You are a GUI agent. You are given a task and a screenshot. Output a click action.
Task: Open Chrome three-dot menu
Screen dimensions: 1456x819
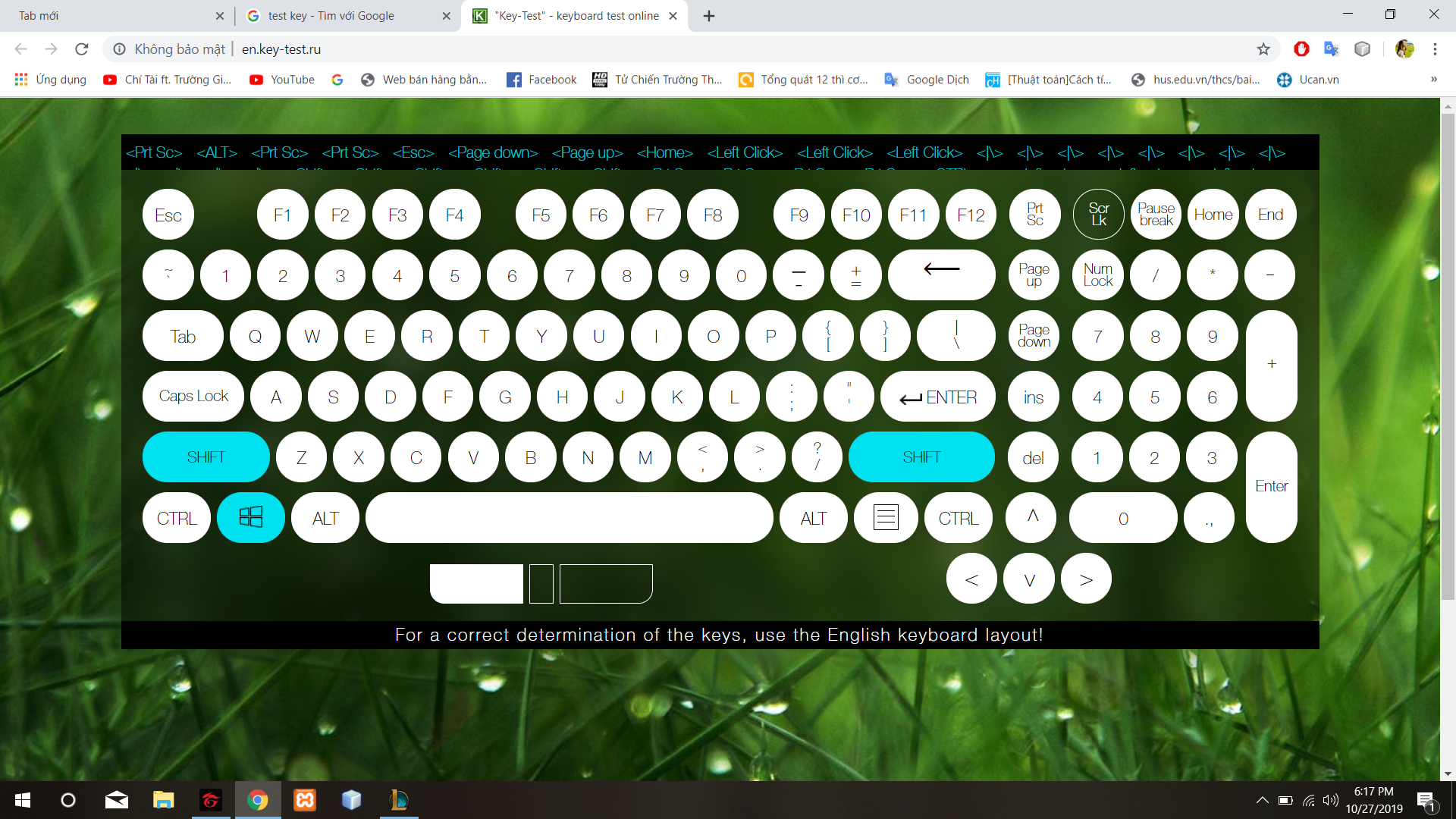tap(1435, 49)
